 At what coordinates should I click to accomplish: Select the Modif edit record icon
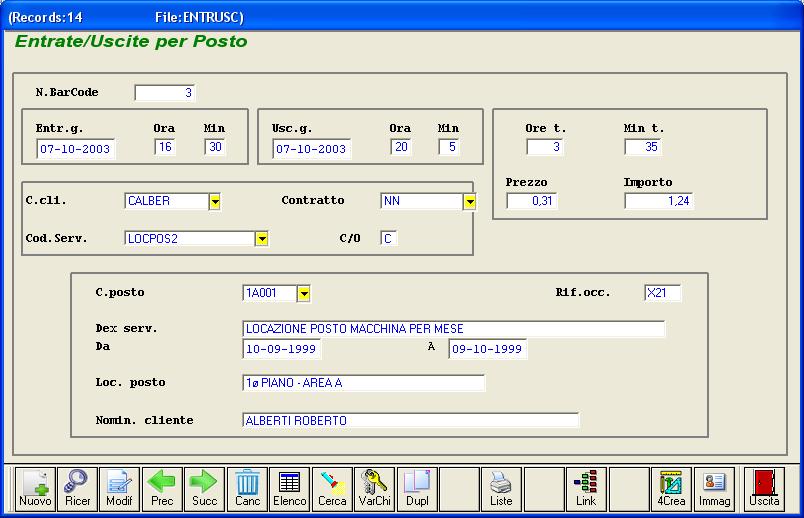coord(119,489)
